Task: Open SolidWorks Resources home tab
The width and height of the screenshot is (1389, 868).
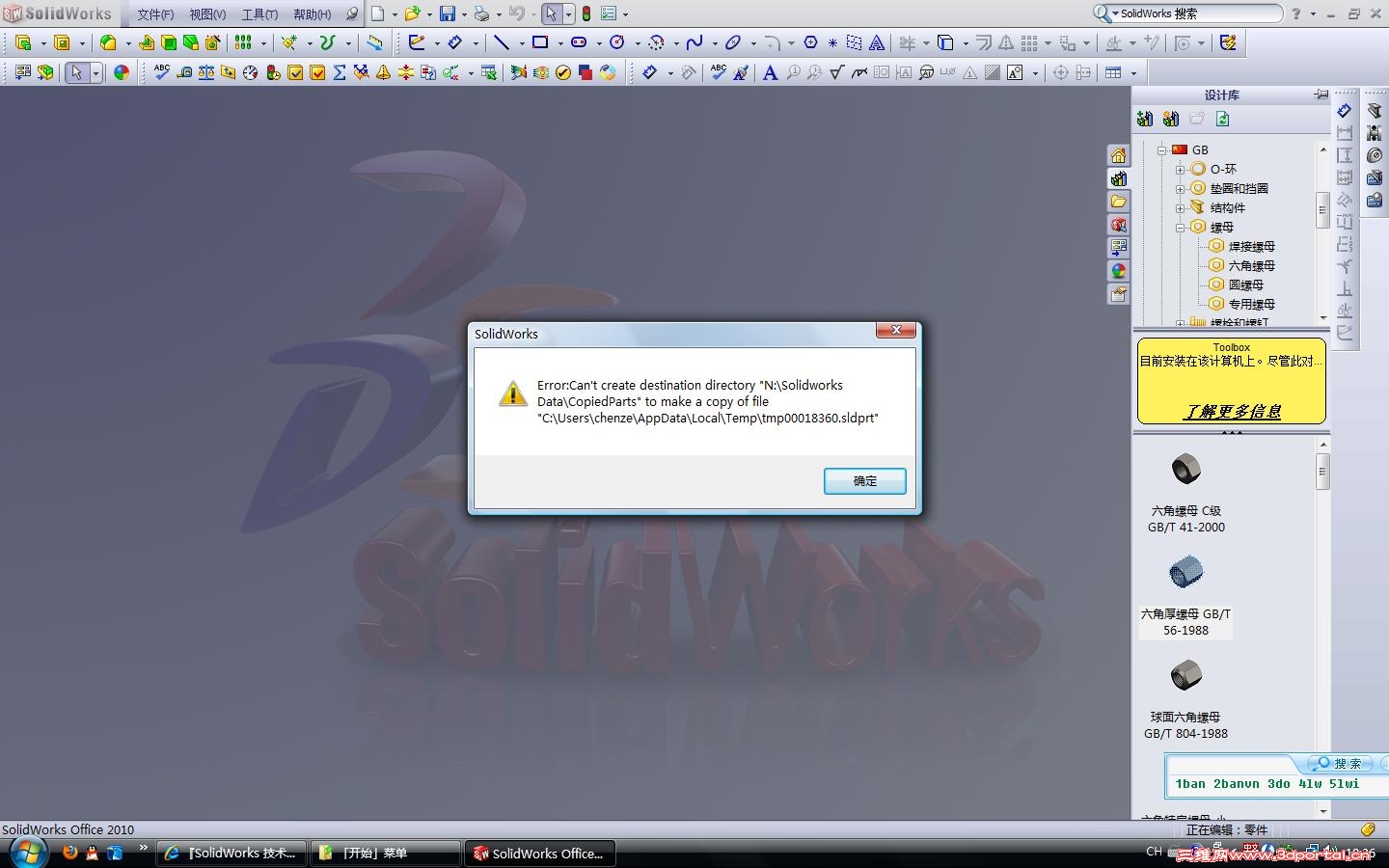Action: (x=1118, y=155)
